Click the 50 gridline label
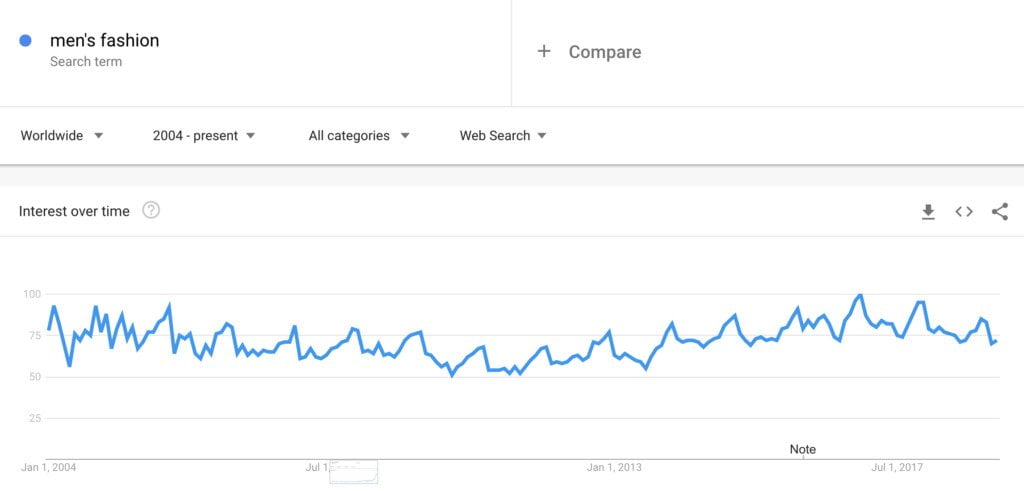Image resolution: width=1024 pixels, height=491 pixels. (x=33, y=377)
